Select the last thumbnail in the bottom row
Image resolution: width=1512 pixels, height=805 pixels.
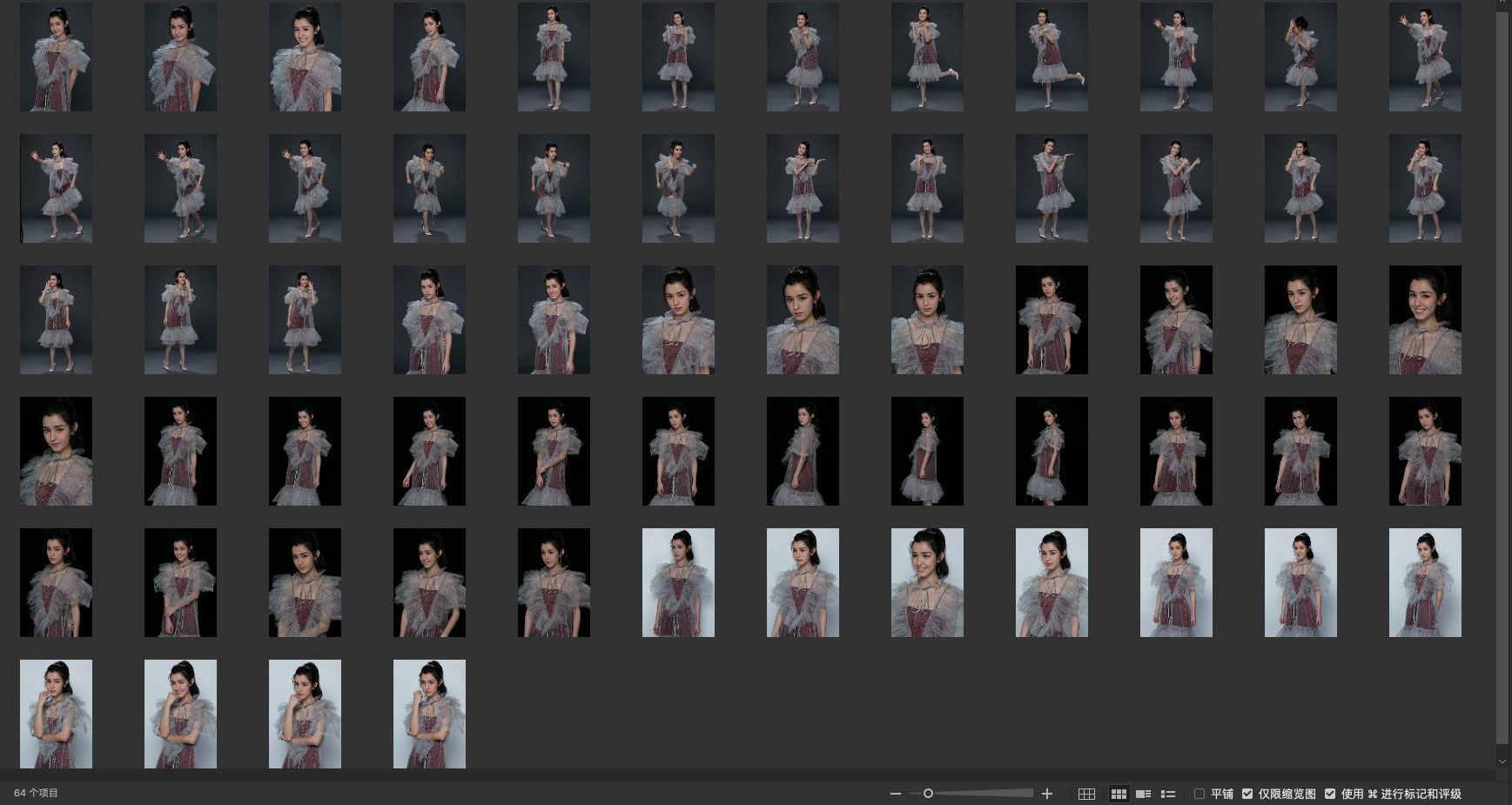429,714
